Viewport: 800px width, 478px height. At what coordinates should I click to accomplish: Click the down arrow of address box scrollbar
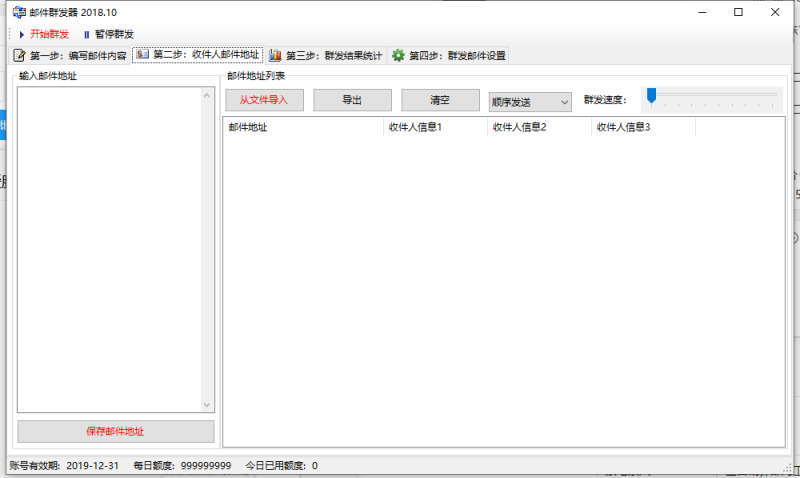point(207,405)
